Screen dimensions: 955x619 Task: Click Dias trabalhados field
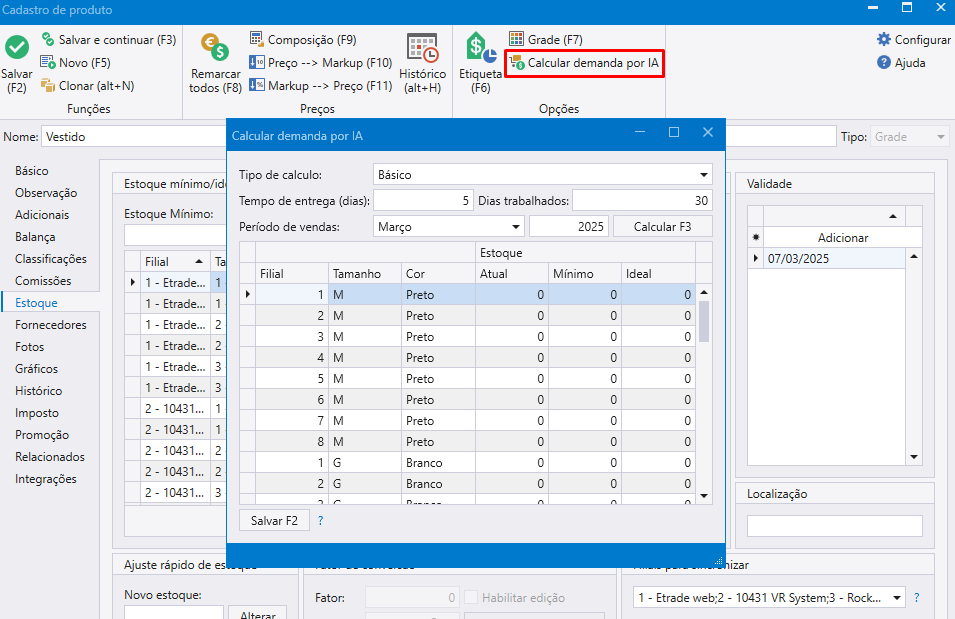click(642, 201)
